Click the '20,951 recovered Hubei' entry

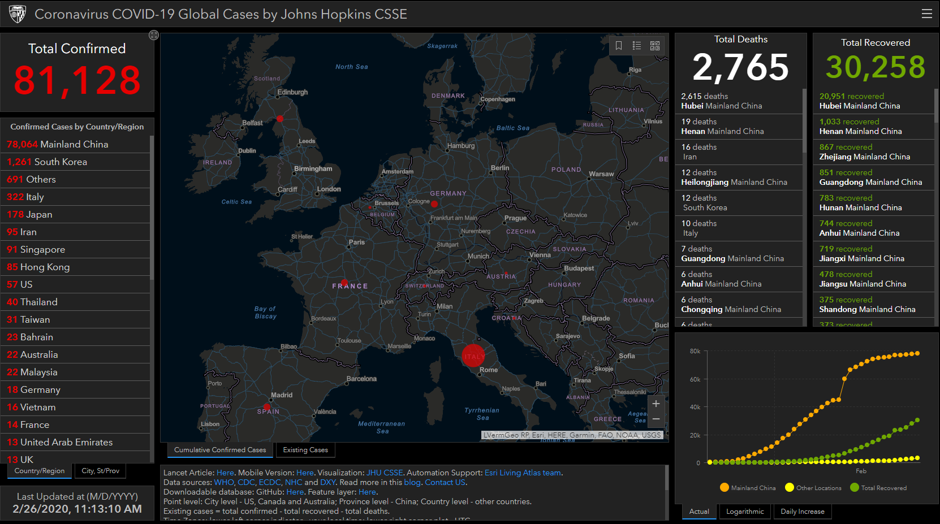pyautogui.click(x=874, y=101)
